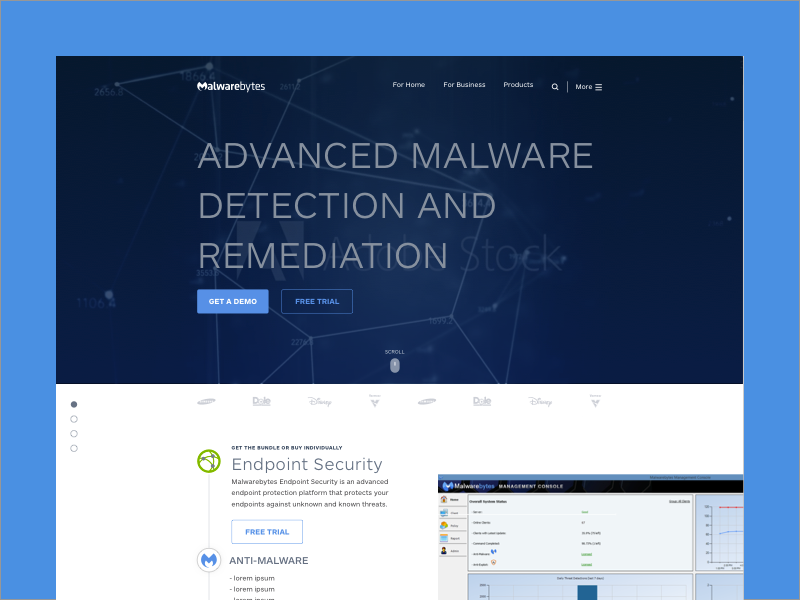Click the Malwarebytes logo in console banner
Image resolution: width=800 pixels, height=600 pixels.
coord(468,486)
